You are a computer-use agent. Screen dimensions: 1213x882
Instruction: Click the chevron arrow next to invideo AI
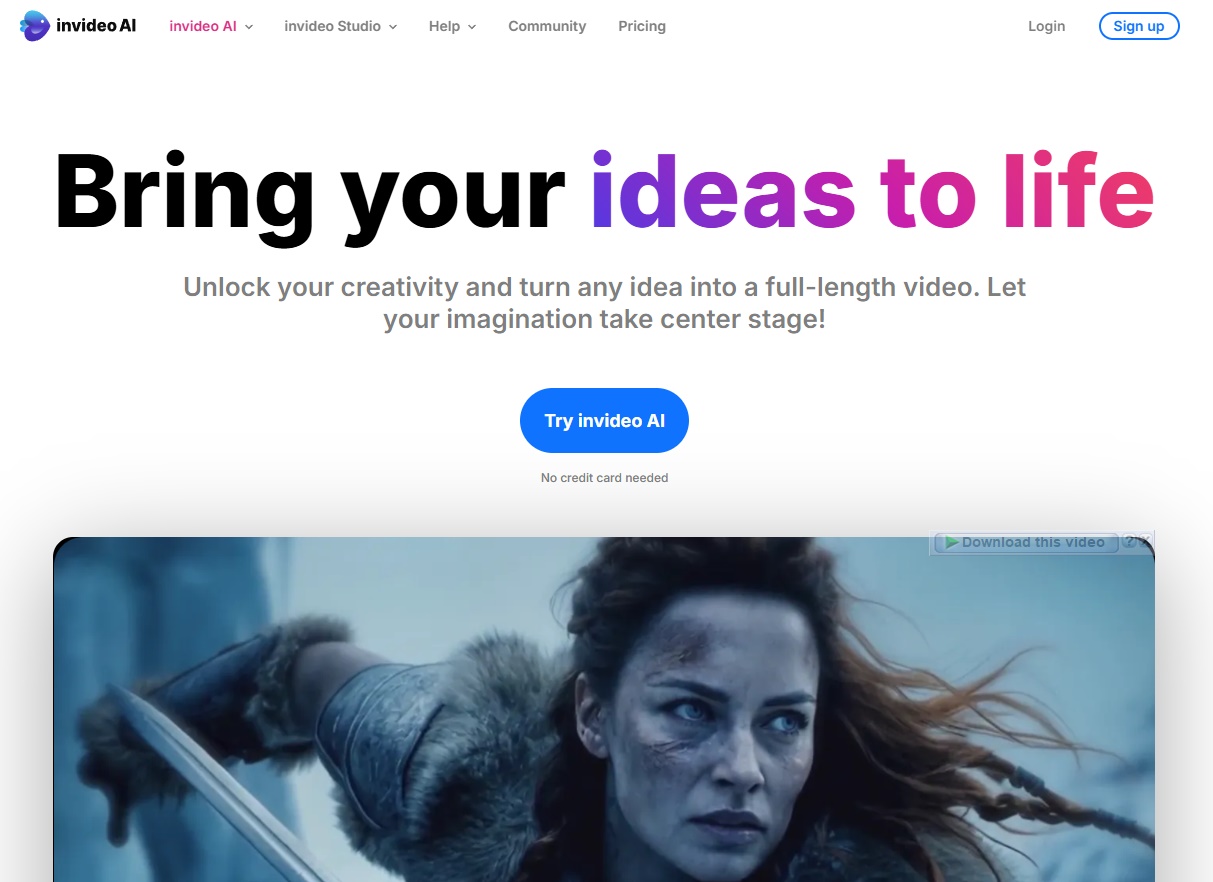point(249,27)
